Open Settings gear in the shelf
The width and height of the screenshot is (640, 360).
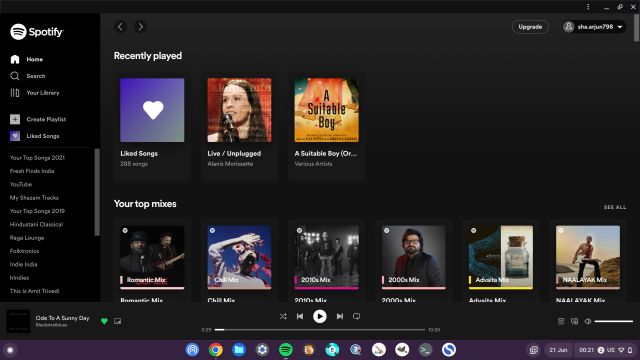[x=262, y=350]
